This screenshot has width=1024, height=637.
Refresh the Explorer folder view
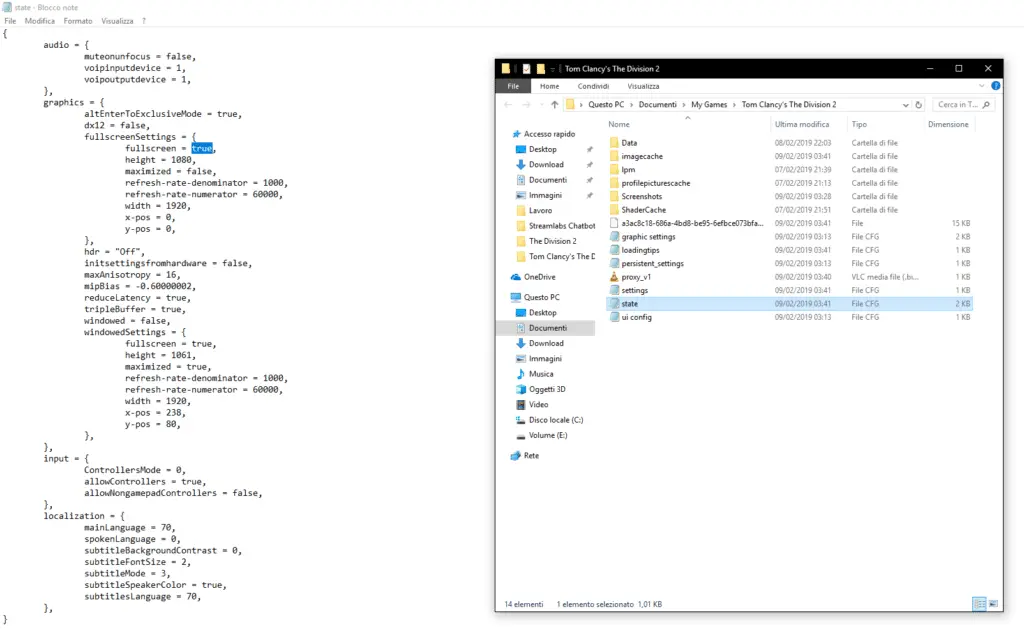918,105
